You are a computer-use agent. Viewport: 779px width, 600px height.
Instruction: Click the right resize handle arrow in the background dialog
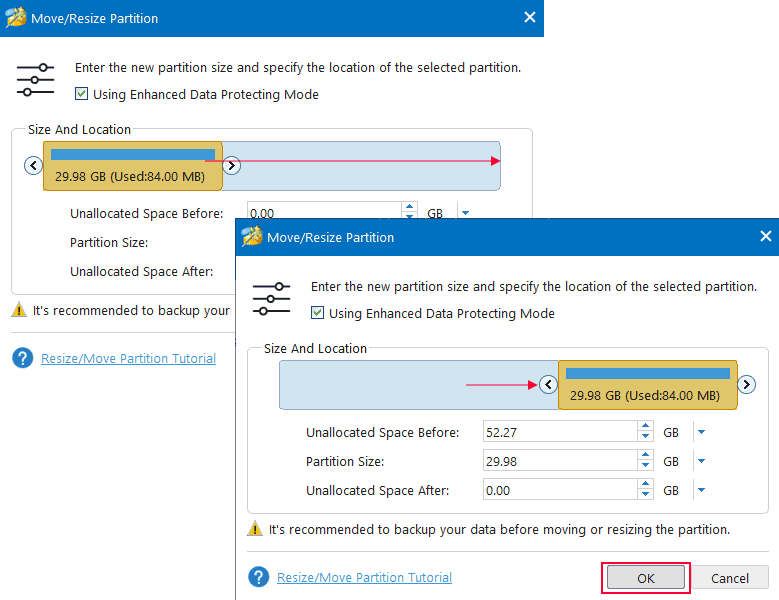click(231, 165)
